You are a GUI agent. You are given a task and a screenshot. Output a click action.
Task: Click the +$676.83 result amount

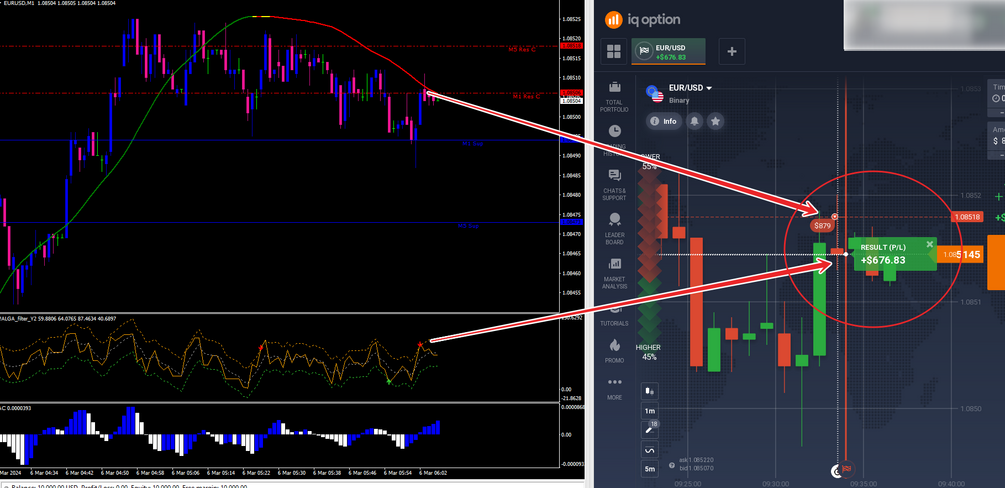pyautogui.click(x=883, y=260)
